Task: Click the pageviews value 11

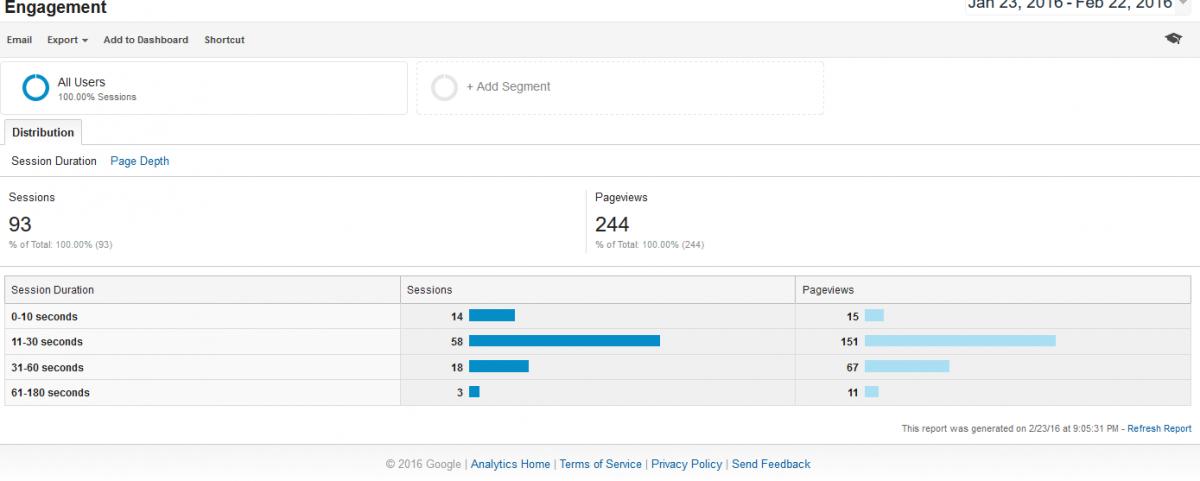Action: [x=853, y=393]
